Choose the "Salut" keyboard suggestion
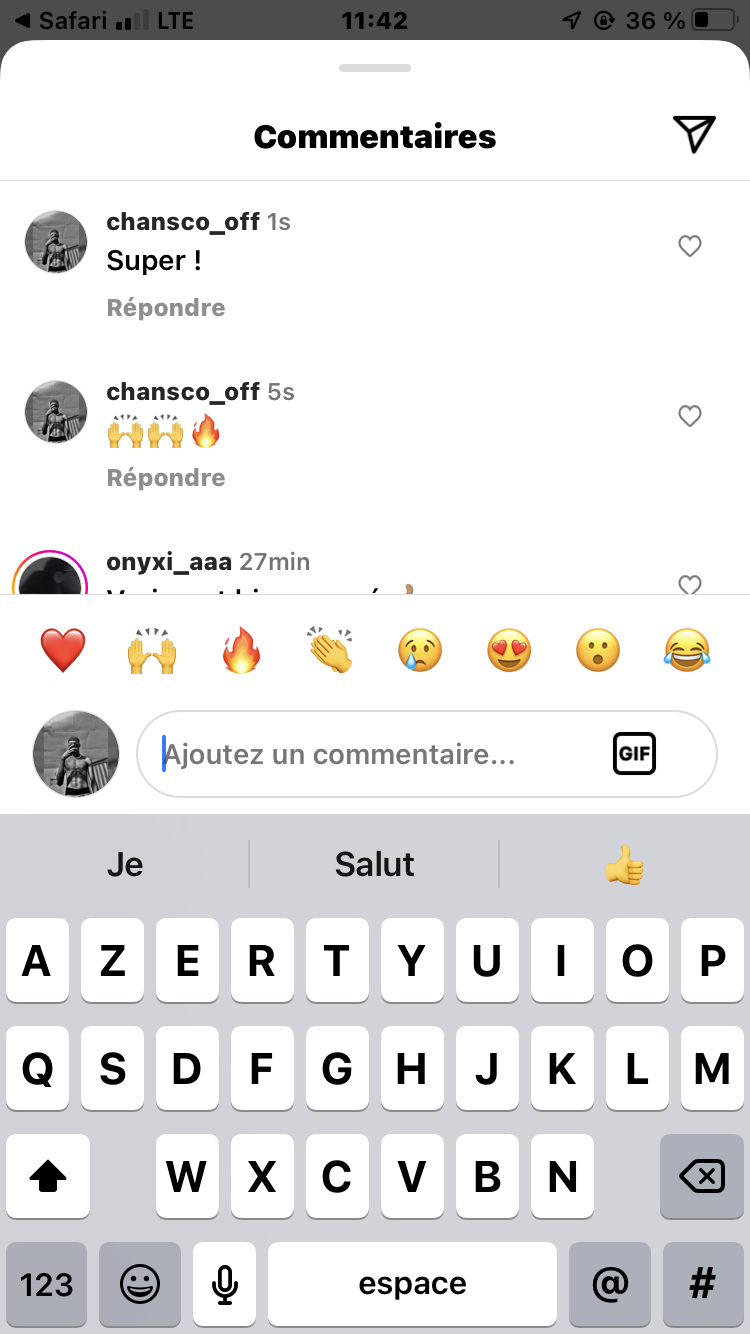The width and height of the screenshot is (750, 1334). point(374,864)
